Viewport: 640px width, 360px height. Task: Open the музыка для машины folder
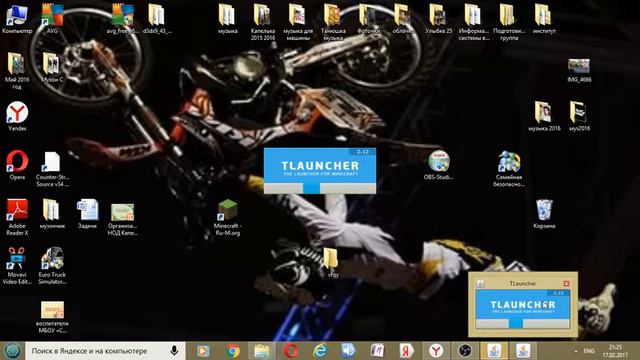(x=298, y=22)
